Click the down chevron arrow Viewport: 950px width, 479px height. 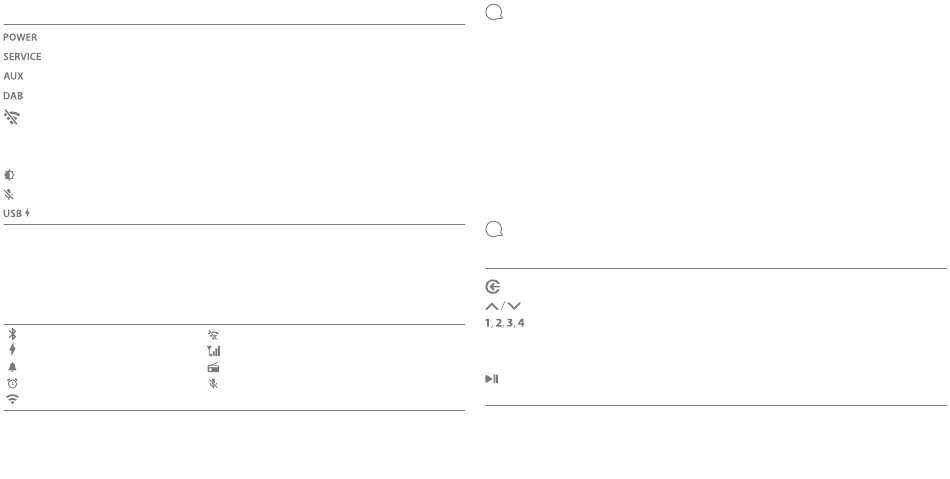(514, 306)
